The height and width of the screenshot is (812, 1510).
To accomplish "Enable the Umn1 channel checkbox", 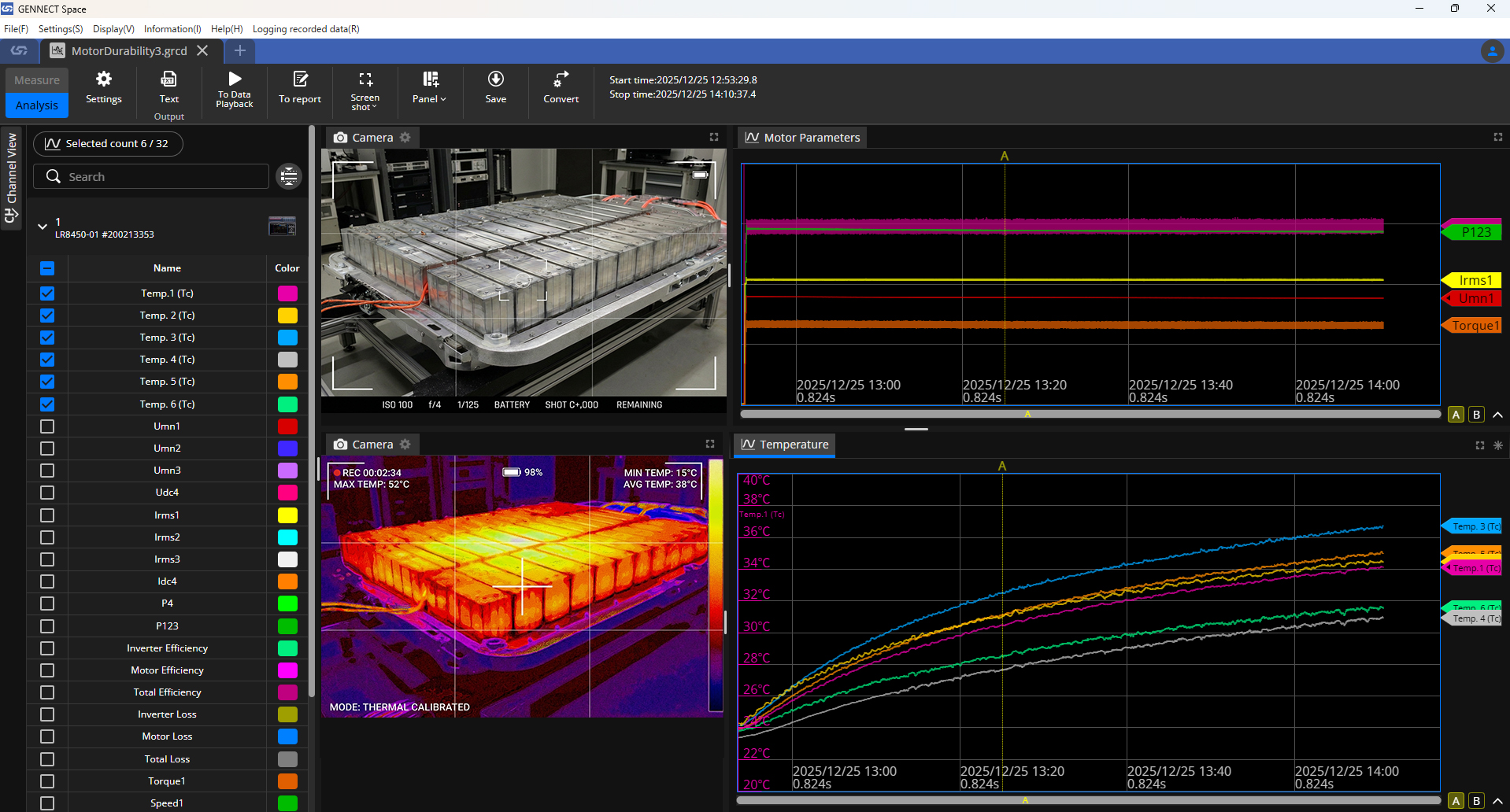I will point(47,426).
